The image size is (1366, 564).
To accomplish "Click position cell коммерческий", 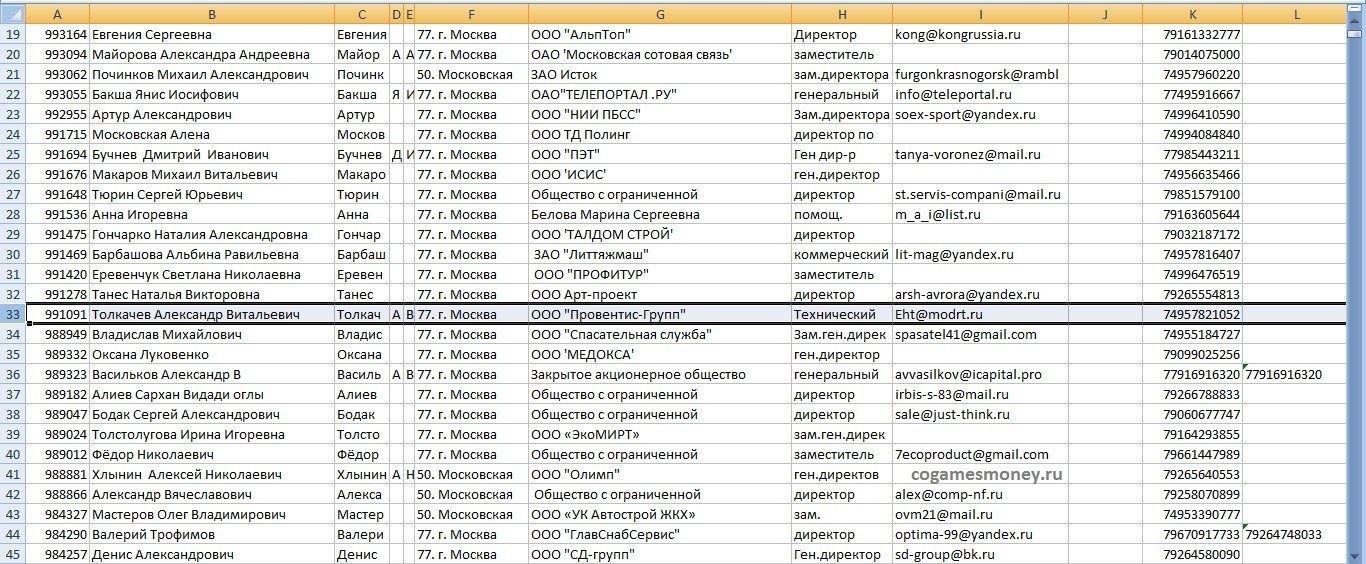I will [x=841, y=254].
